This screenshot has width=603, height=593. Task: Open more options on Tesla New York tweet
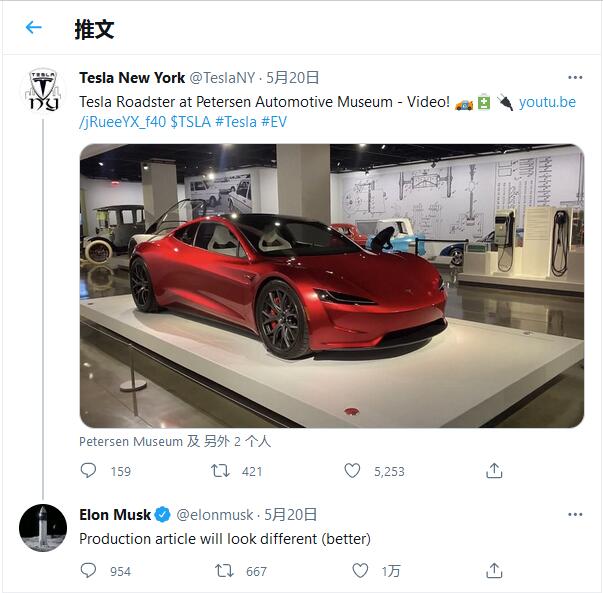(x=575, y=78)
